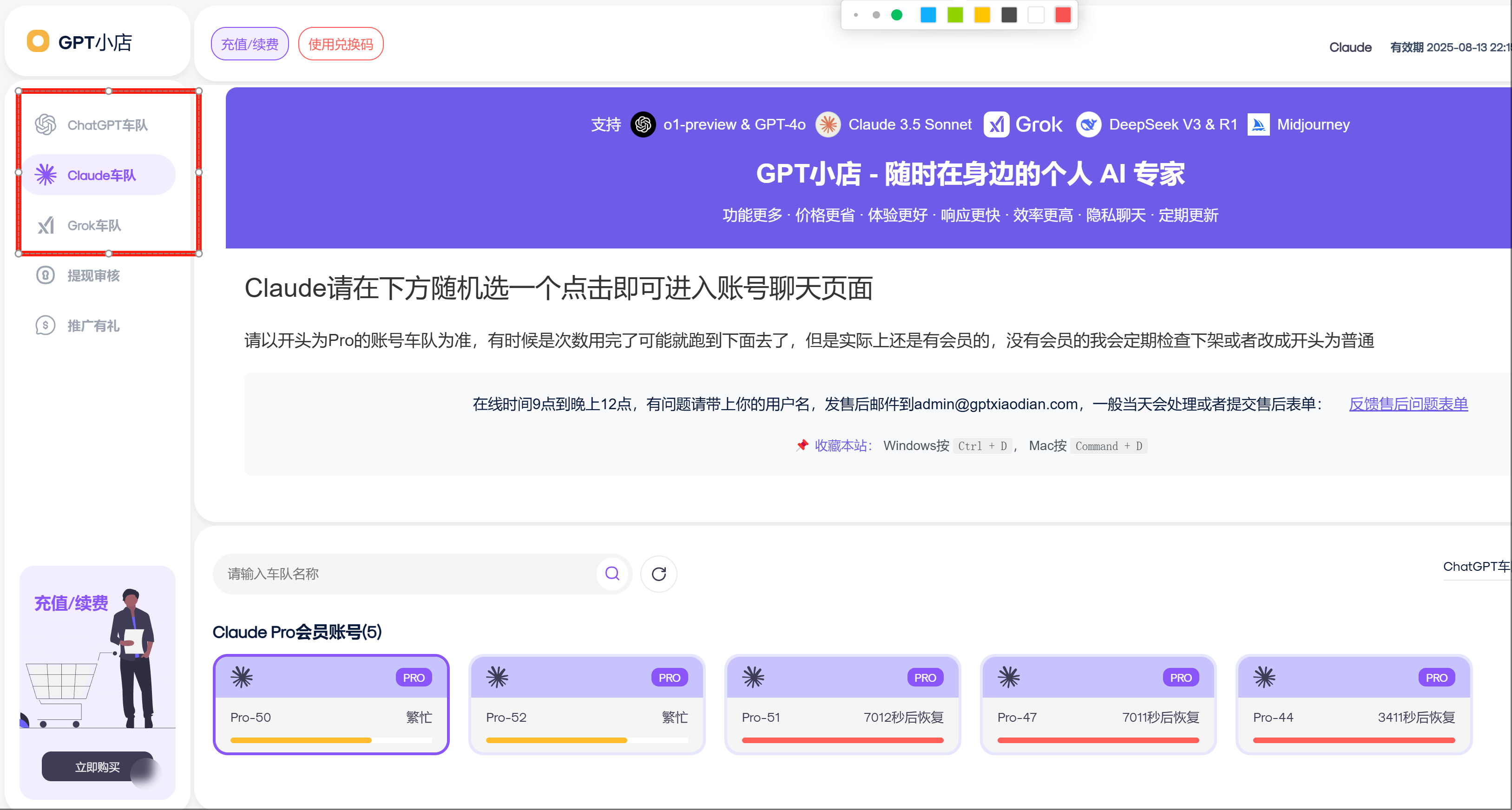
Task: Click the 收藏本站 link text
Action: pyautogui.click(x=843, y=446)
